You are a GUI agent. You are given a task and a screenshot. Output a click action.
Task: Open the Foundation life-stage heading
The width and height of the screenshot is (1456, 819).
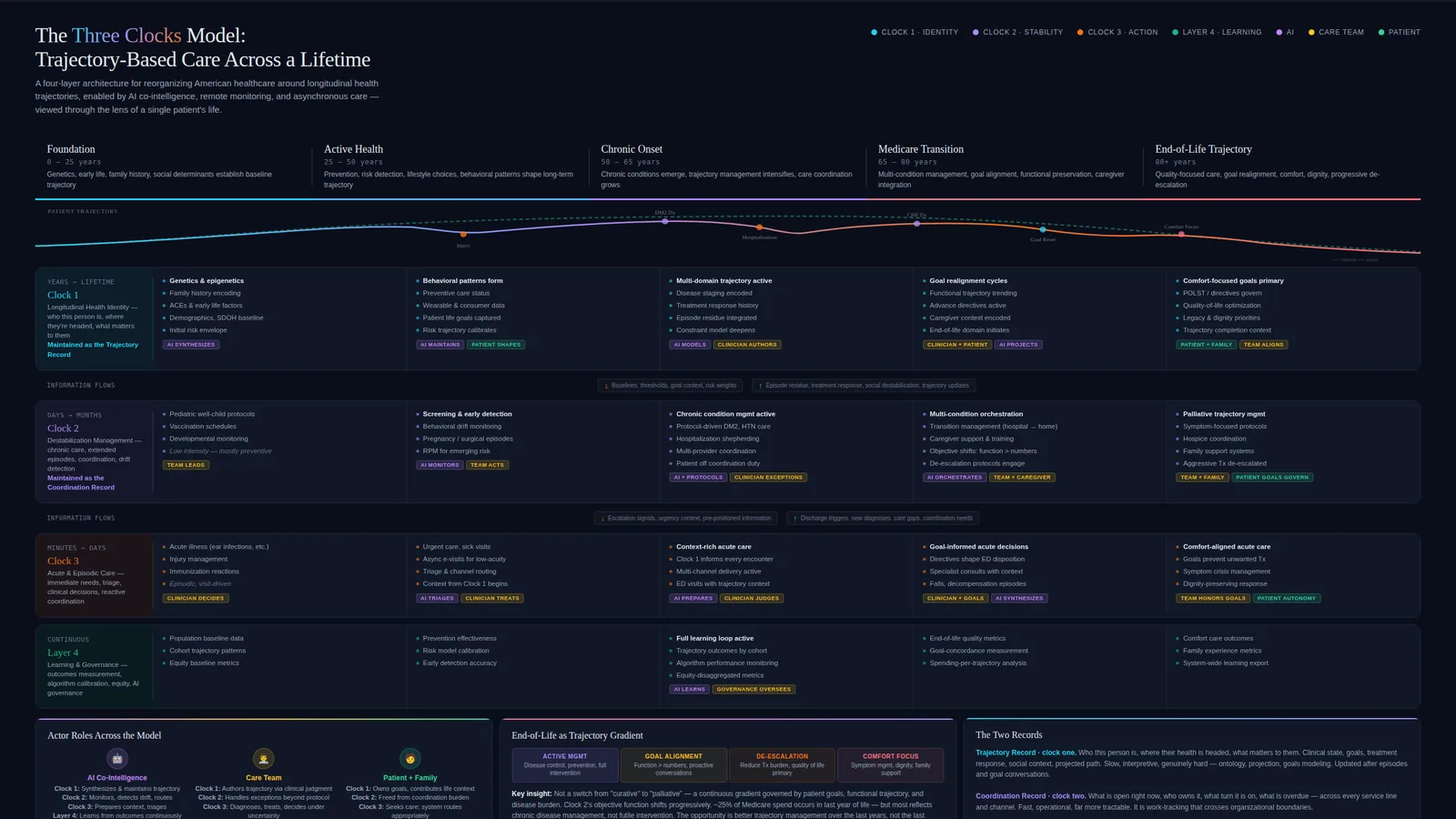click(x=71, y=149)
